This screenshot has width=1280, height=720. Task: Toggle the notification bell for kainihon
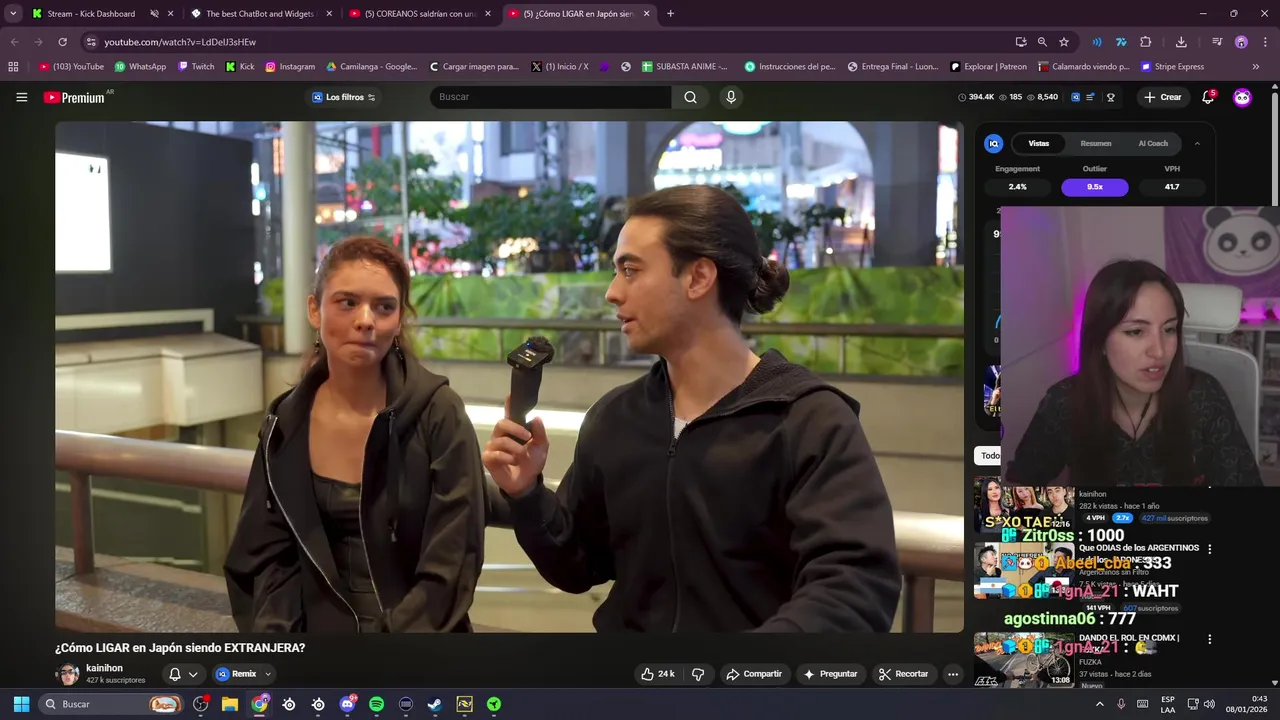(175, 674)
